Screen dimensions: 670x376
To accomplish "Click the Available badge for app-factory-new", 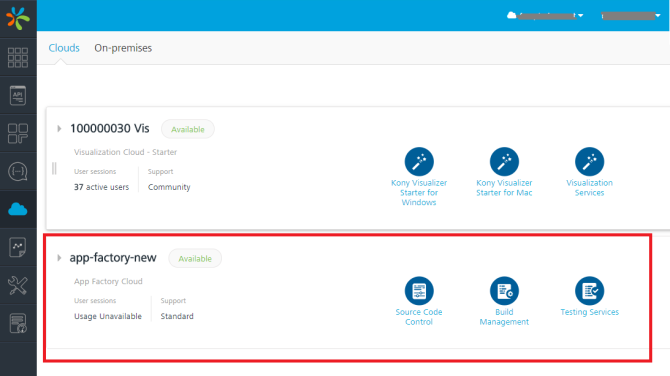I will (195, 258).
